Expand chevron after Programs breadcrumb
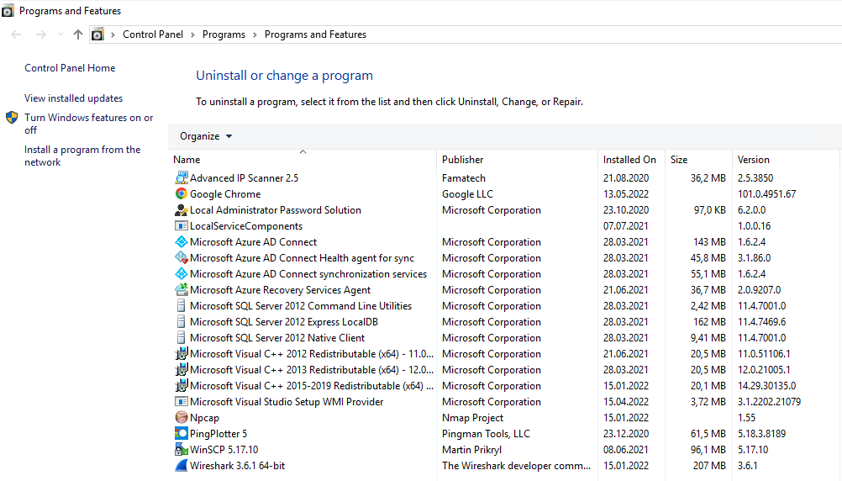Viewport: 842px width, 481px height. [x=255, y=35]
